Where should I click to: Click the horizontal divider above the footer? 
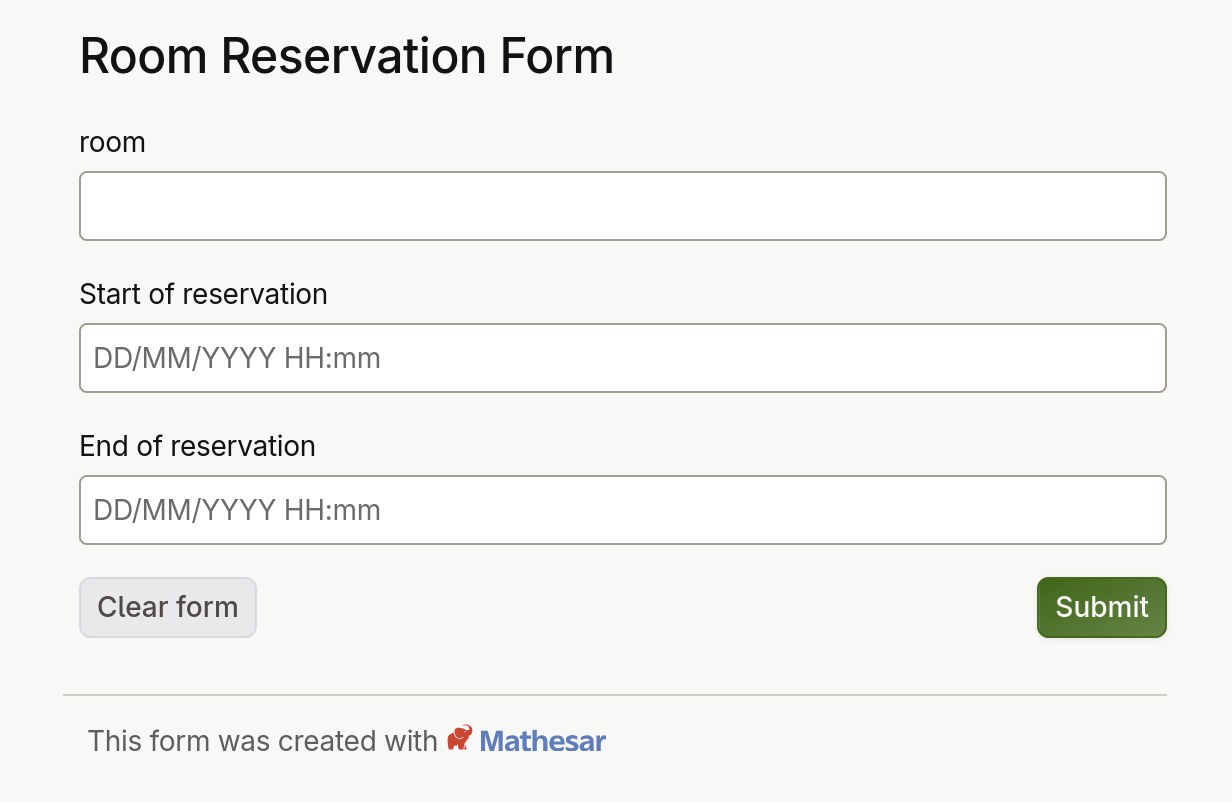(x=614, y=694)
